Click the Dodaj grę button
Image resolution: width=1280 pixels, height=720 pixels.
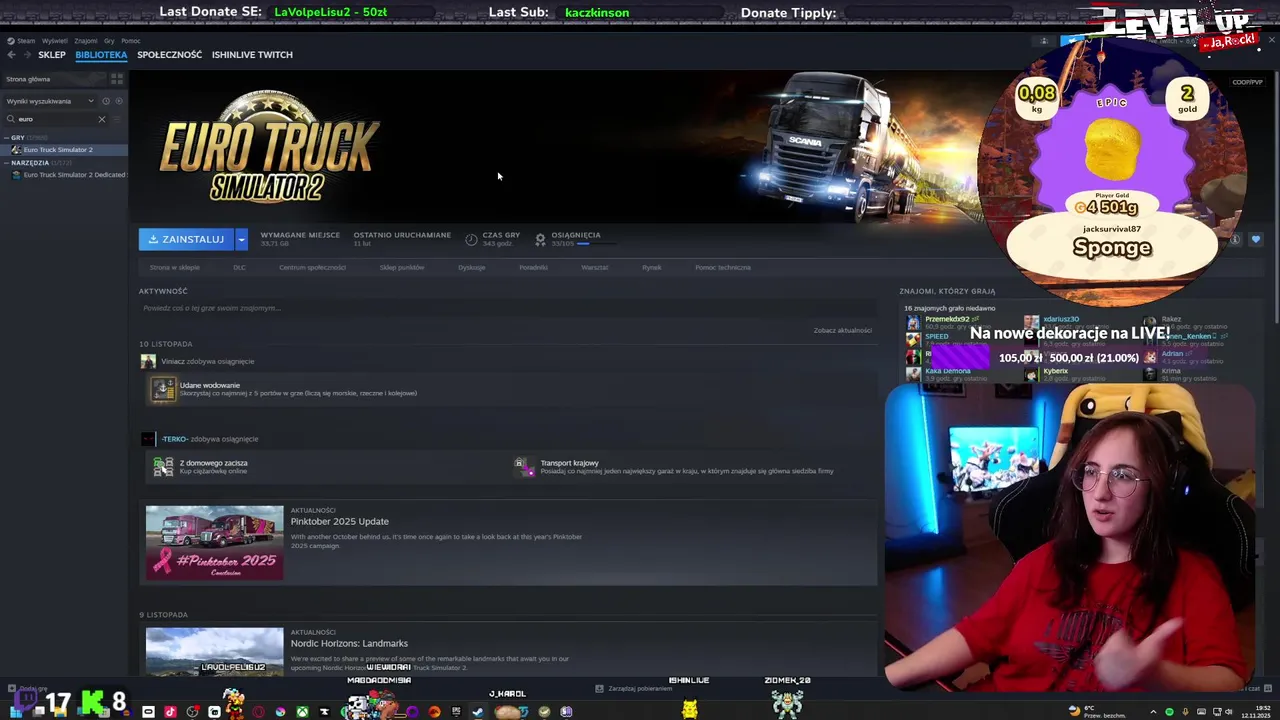[27, 689]
